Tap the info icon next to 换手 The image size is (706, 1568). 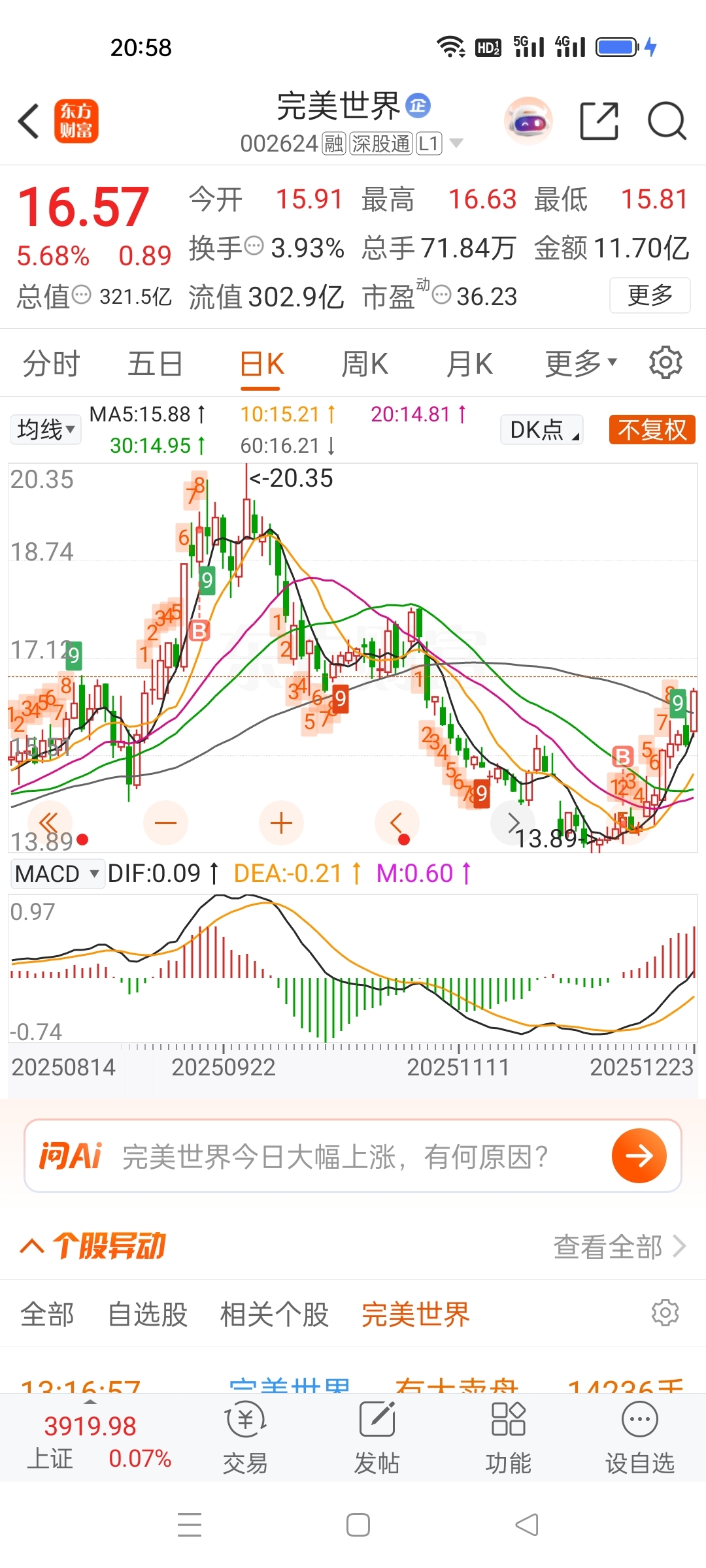coord(254,246)
